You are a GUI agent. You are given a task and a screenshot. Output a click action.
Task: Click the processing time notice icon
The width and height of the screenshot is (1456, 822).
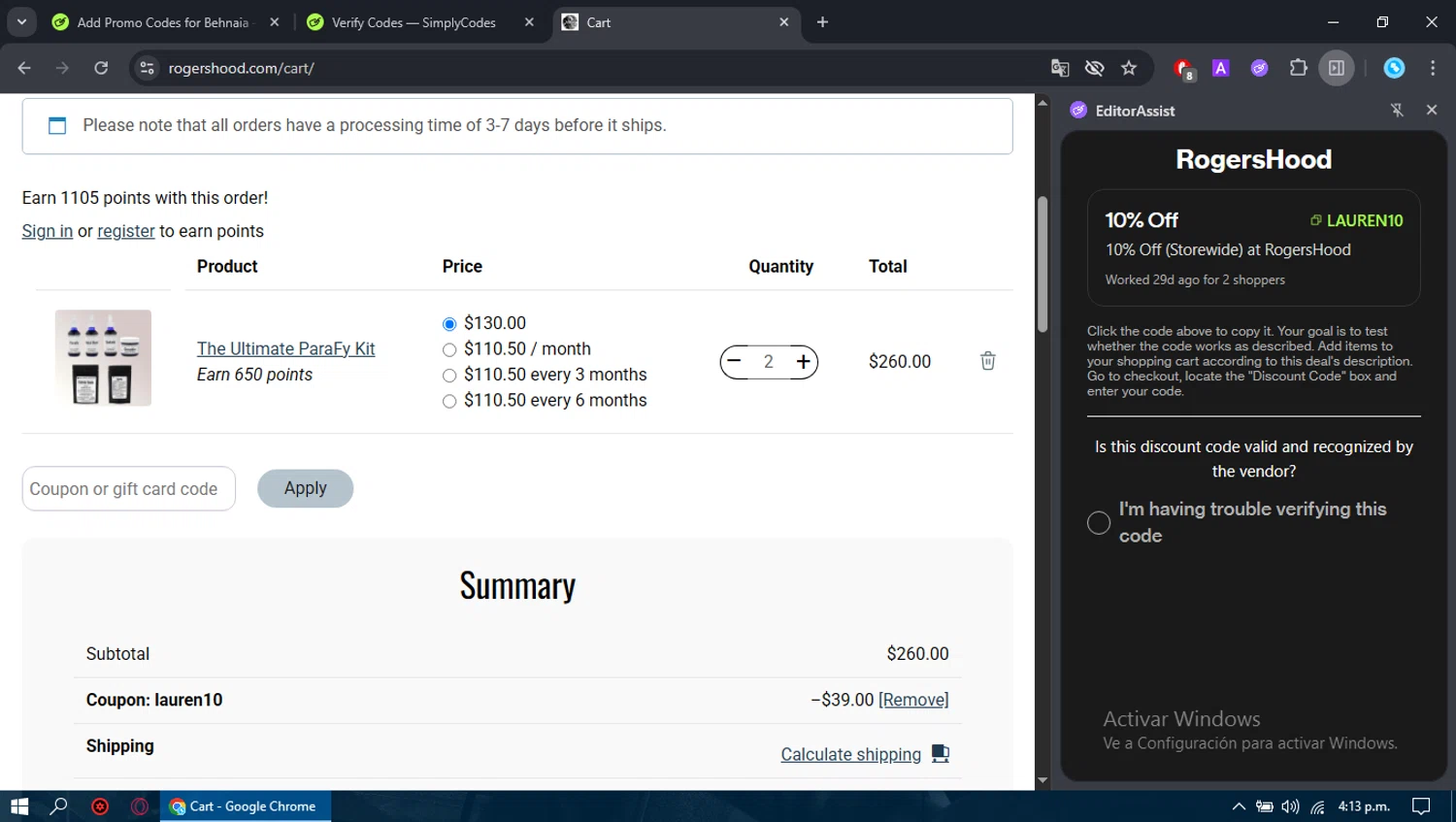coord(57,125)
